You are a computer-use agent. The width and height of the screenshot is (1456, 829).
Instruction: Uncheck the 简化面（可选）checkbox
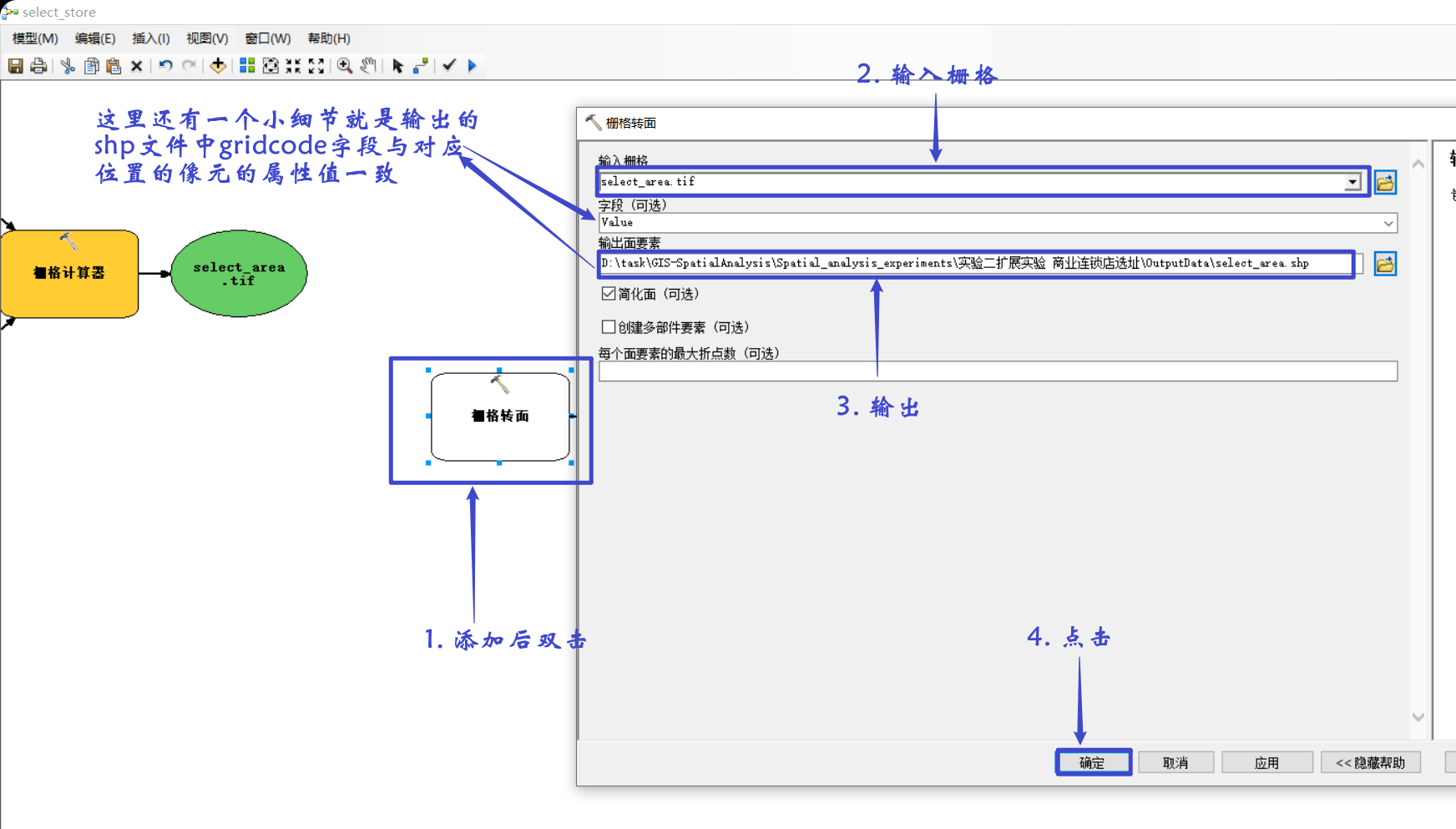coord(608,293)
